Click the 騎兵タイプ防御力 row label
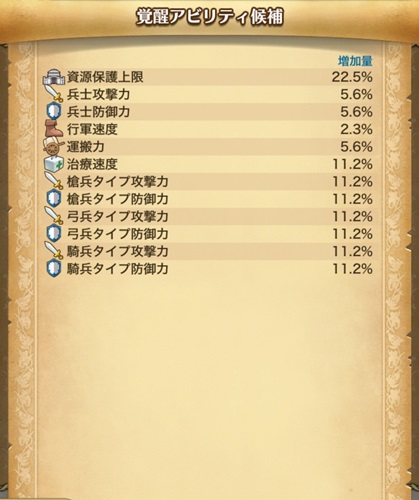Viewport: 419px width, 500px height. pyautogui.click(x=118, y=268)
